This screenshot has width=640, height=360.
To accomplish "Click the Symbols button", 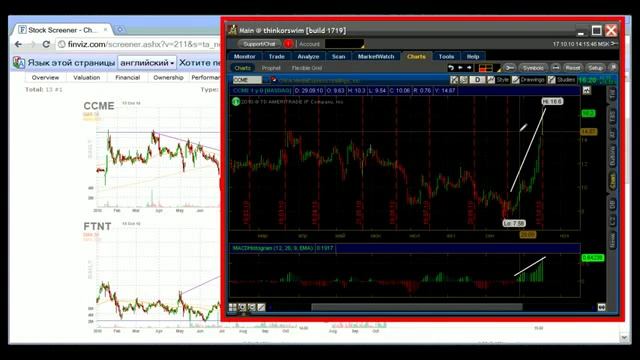I will pos(533,68).
